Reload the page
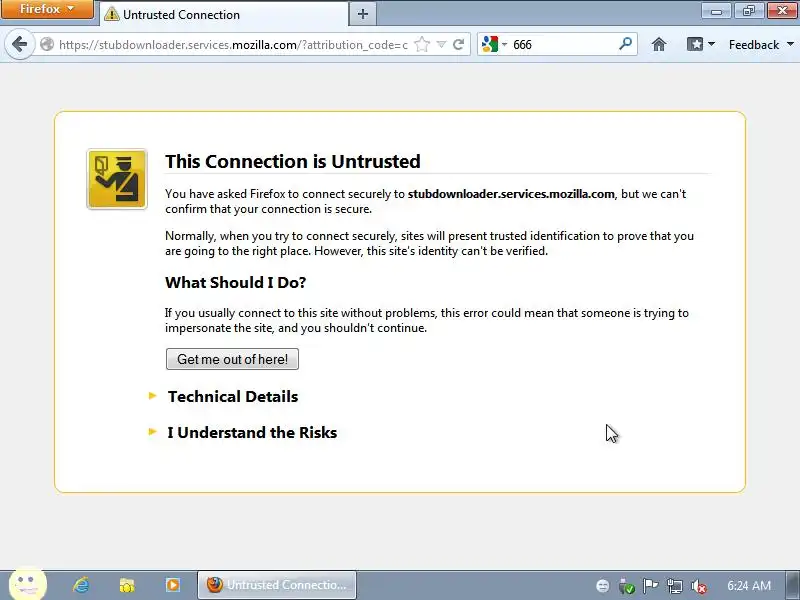The width and height of the screenshot is (800, 600). point(459,44)
